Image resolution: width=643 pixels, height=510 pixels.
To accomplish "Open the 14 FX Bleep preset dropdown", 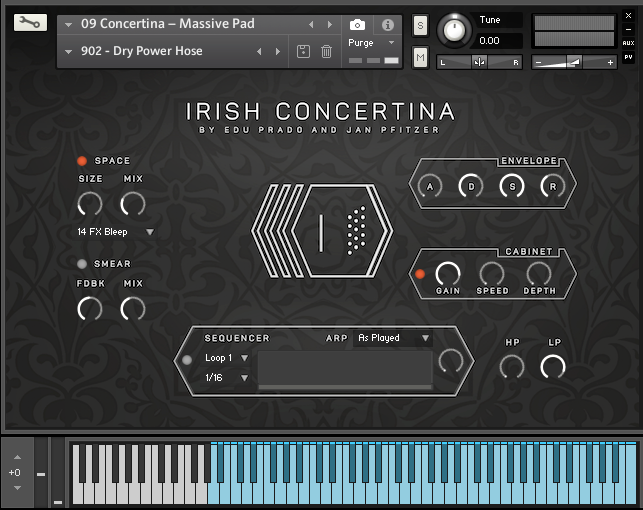I will [116, 232].
